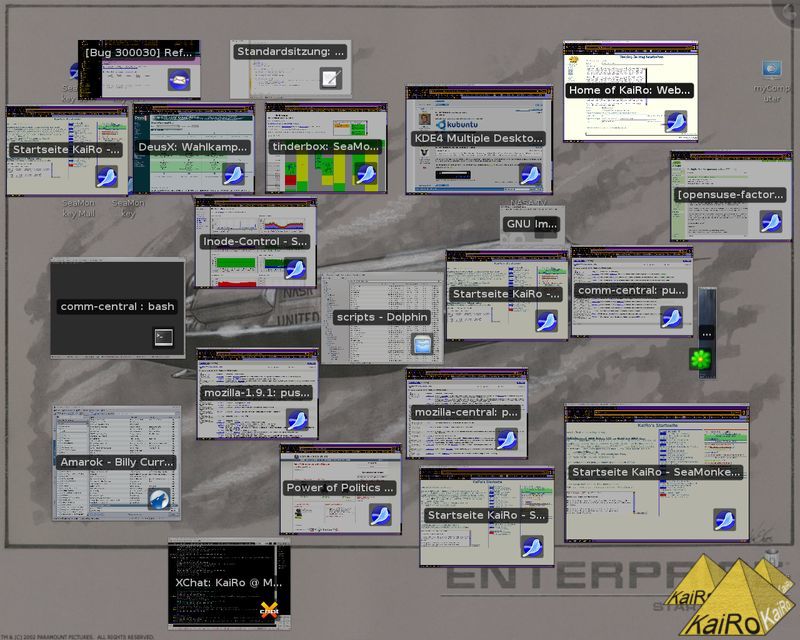Select the 'mozilla-central: p...' caption
Viewport: 800px width, 640px height.
coord(466,412)
